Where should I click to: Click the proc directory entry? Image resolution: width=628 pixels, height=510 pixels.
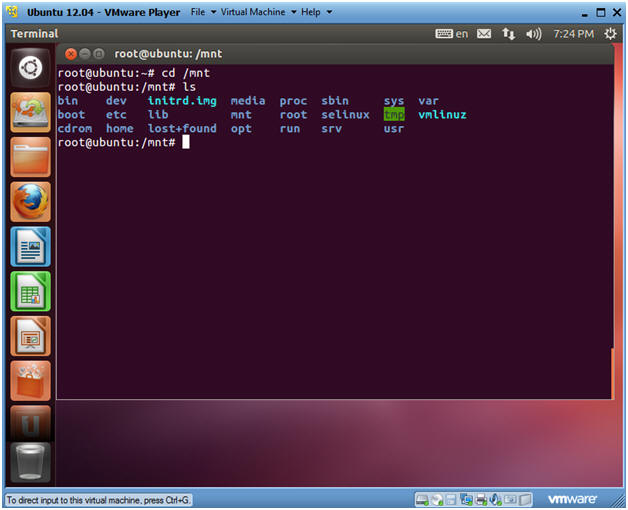[294, 101]
